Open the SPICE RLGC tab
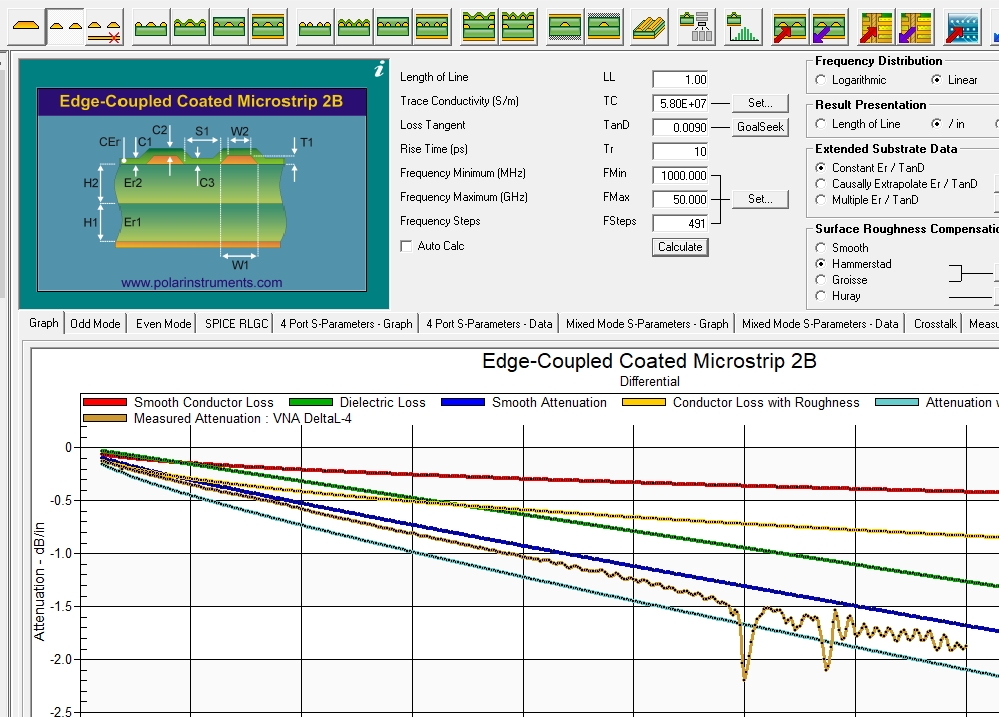 click(x=236, y=324)
